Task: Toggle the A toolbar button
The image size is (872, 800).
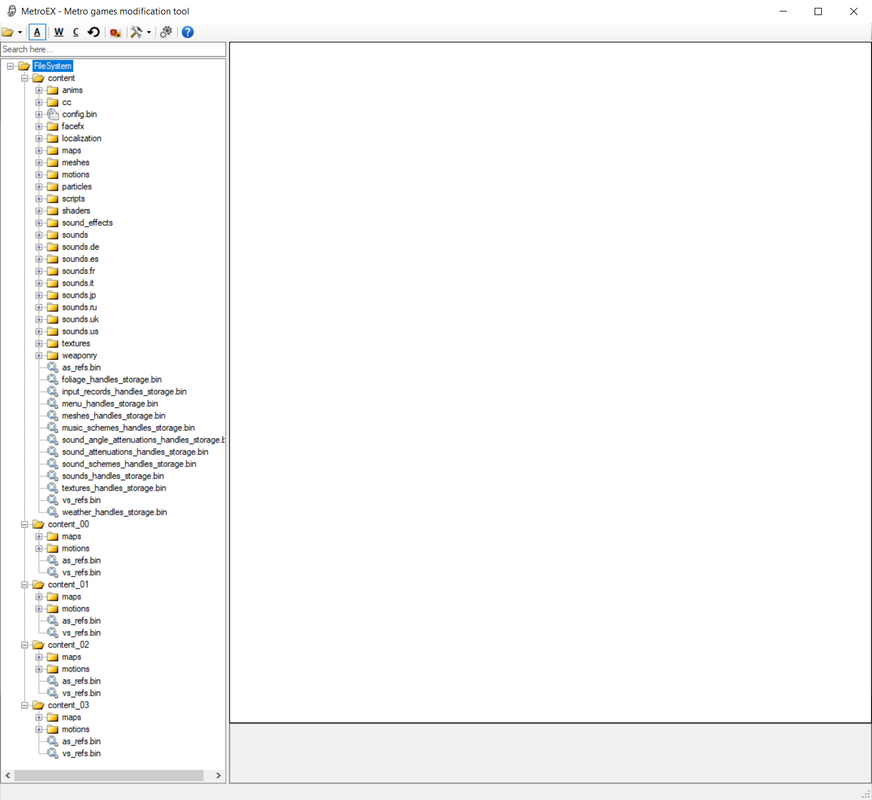Action: (x=37, y=32)
